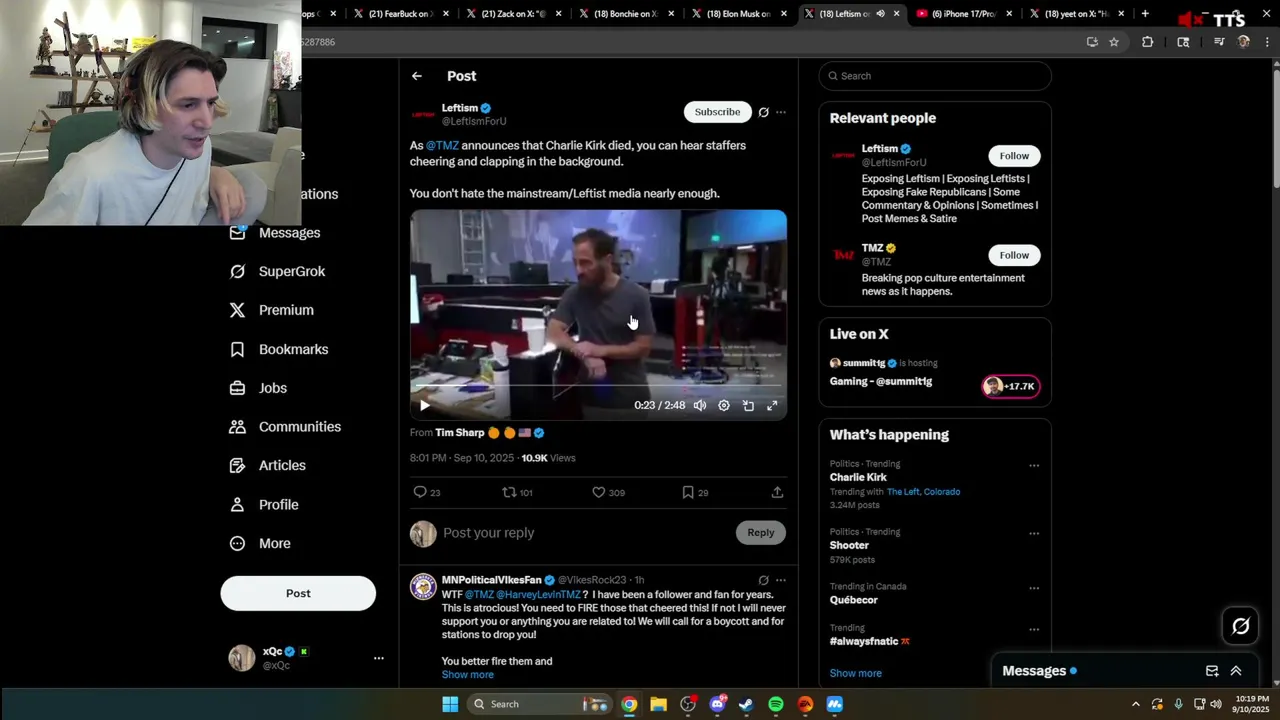Open options for Shooter trend

pos(1034,533)
